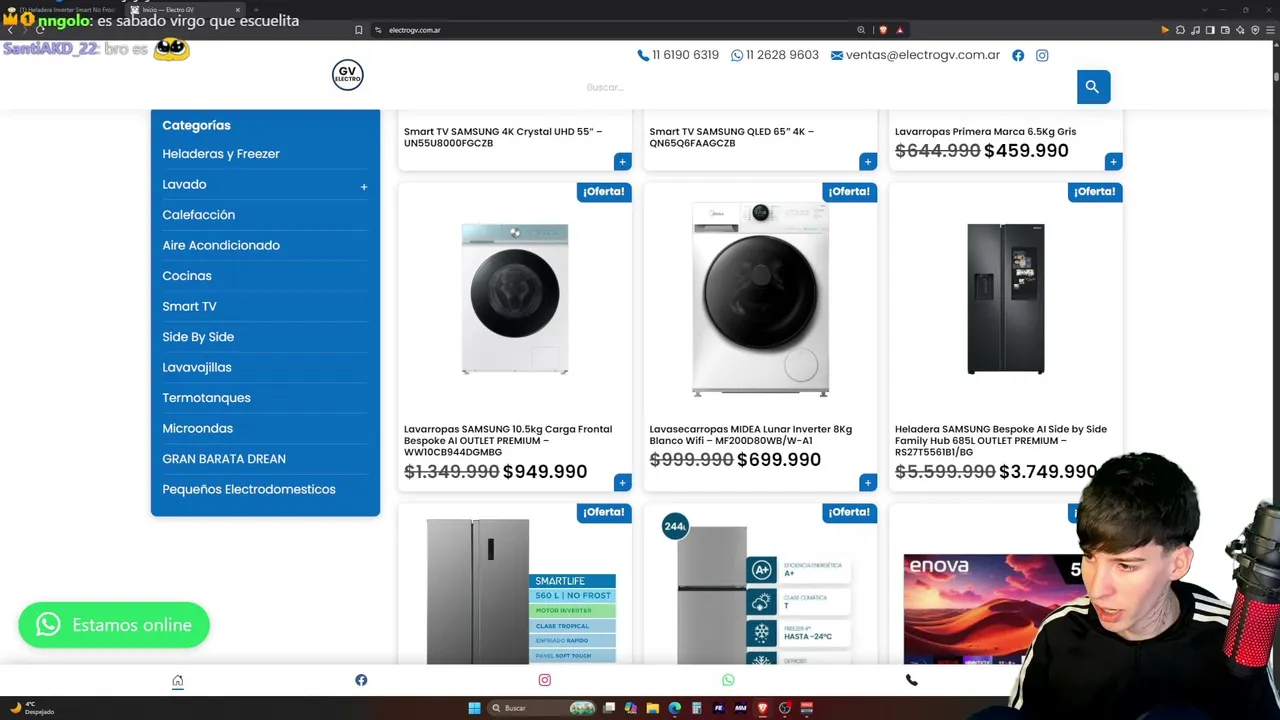The width and height of the screenshot is (1280, 720).
Task: Open the Heladeras y Freezer category
Action: pyautogui.click(x=221, y=154)
